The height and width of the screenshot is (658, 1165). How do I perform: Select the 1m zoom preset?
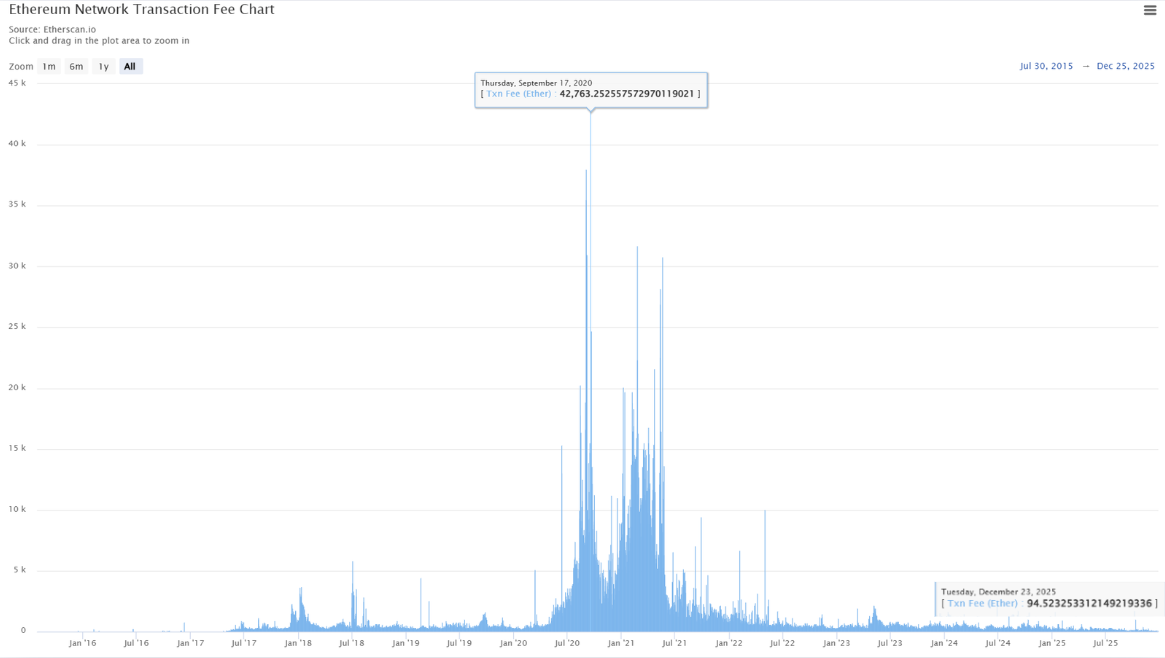coord(49,66)
